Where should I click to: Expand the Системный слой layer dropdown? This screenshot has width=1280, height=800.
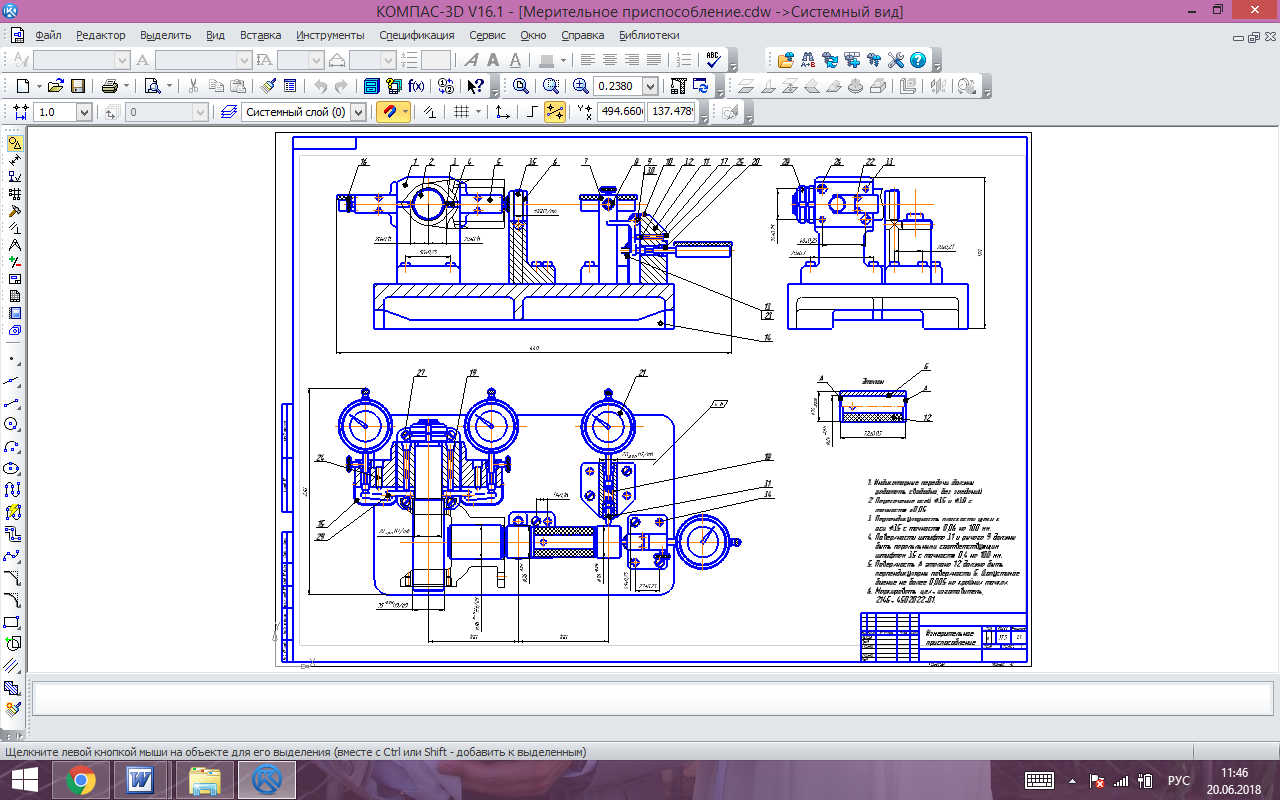pyautogui.click(x=358, y=112)
